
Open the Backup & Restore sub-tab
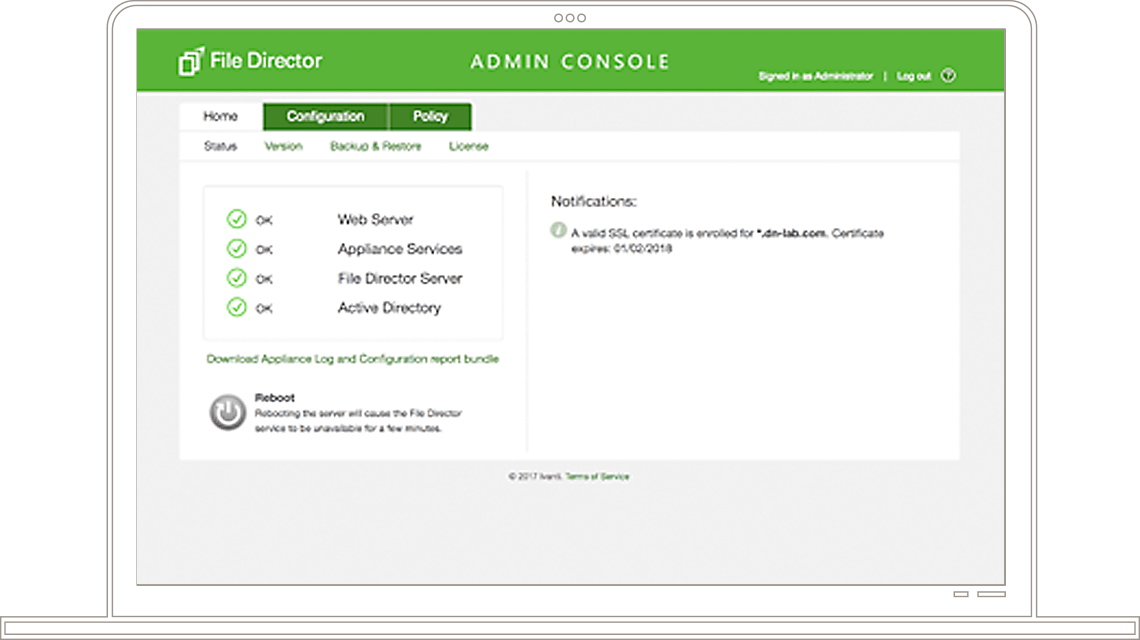tap(376, 146)
